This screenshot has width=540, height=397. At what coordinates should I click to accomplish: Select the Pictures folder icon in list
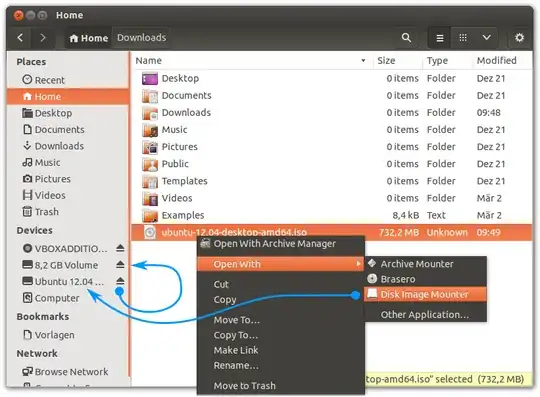(x=150, y=147)
